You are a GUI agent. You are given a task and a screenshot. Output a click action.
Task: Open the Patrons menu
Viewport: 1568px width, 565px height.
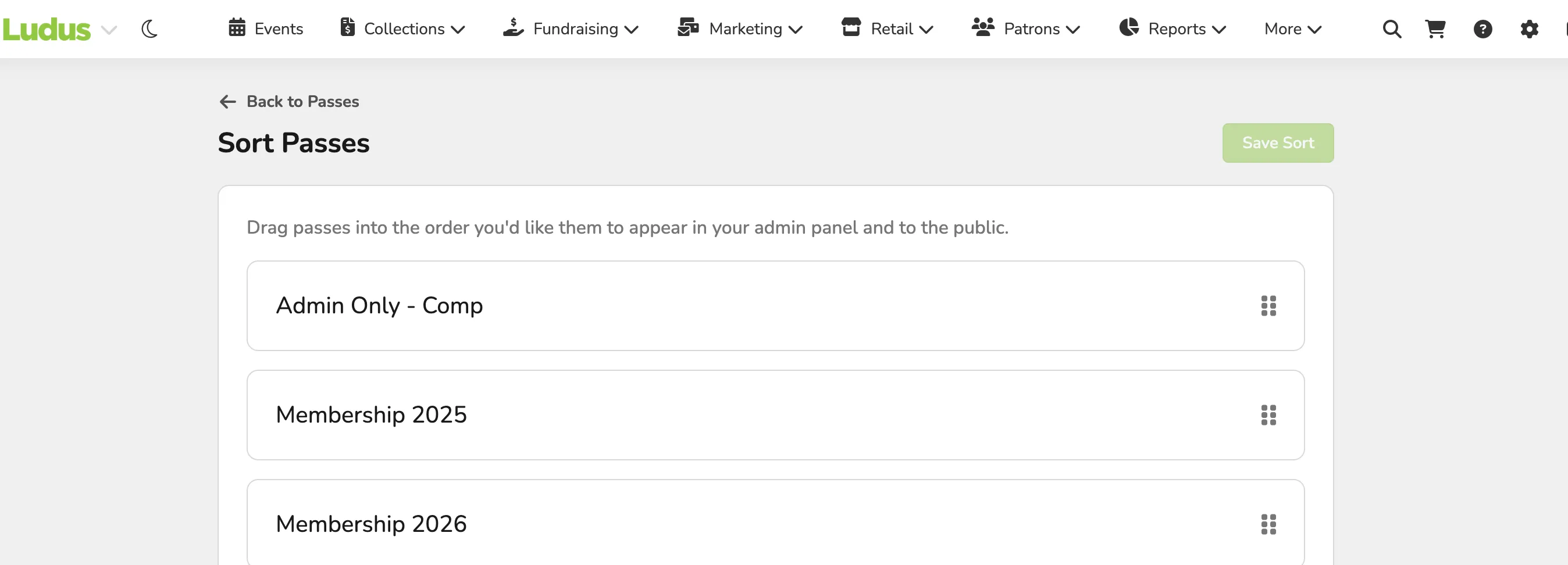(x=1025, y=28)
